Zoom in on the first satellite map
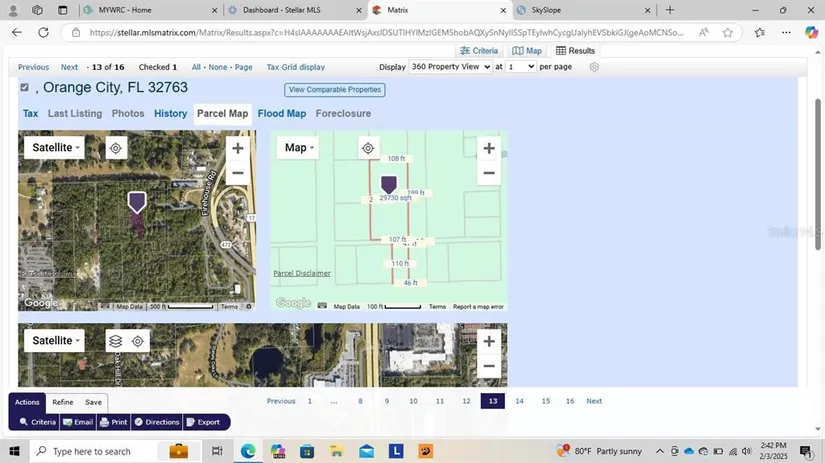 coord(237,149)
